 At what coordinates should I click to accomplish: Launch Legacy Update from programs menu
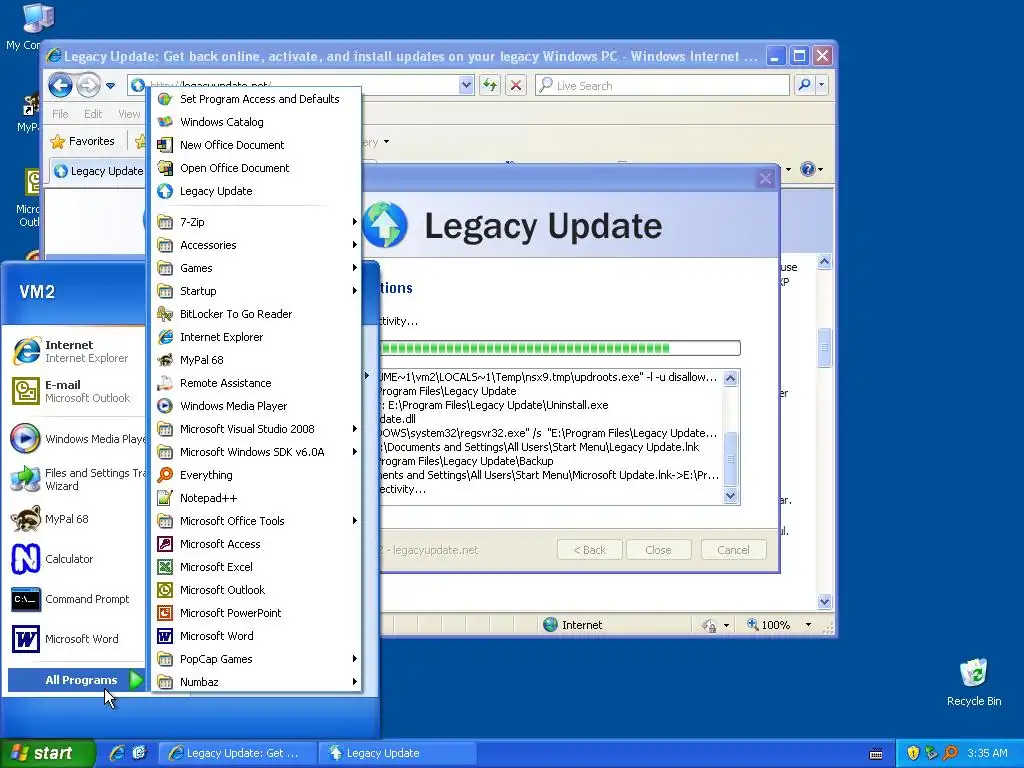tap(256, 191)
